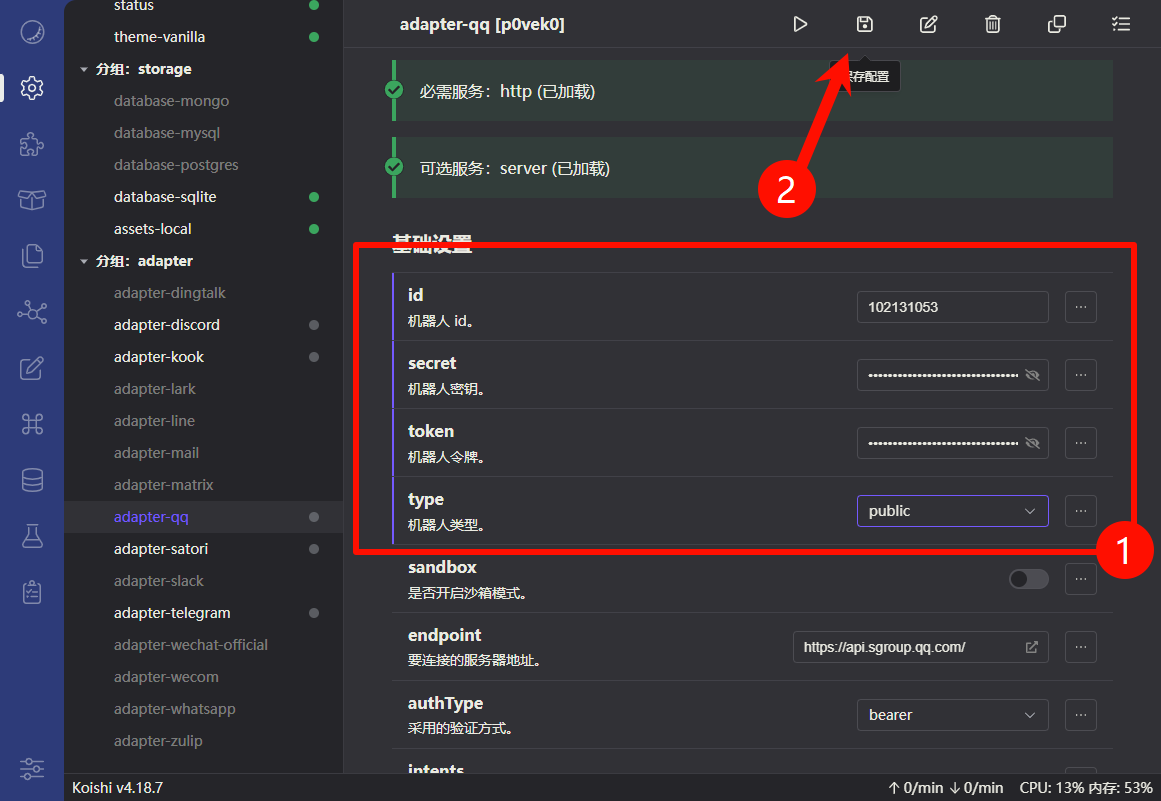The image size is (1161, 801).
Task: Reveal the secret field with eye icon
Action: coord(1033,375)
